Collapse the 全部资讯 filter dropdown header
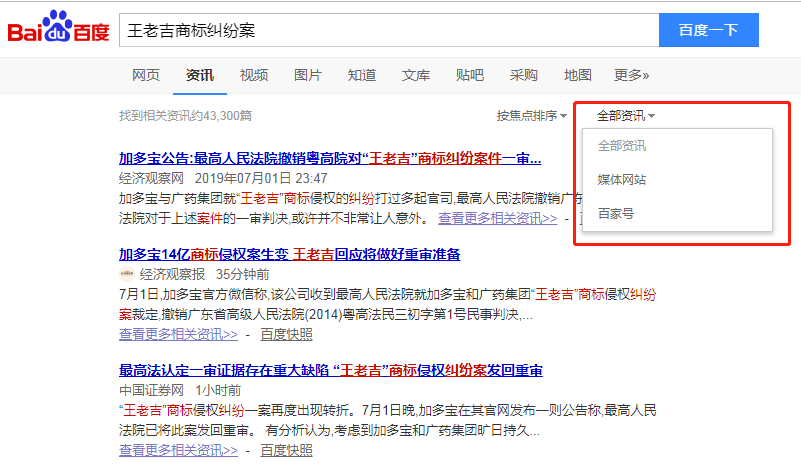 [x=625, y=116]
